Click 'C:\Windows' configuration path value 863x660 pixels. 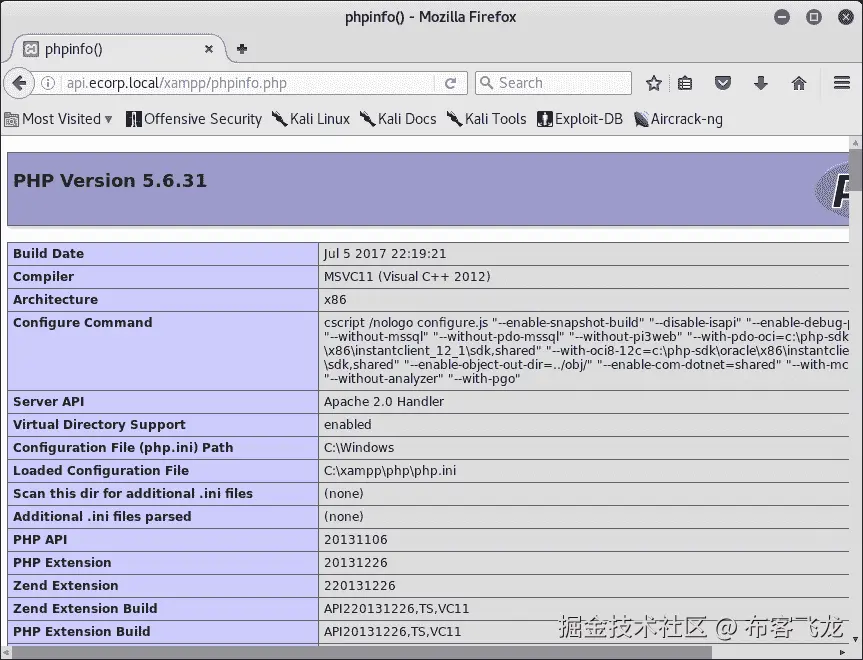pos(359,448)
